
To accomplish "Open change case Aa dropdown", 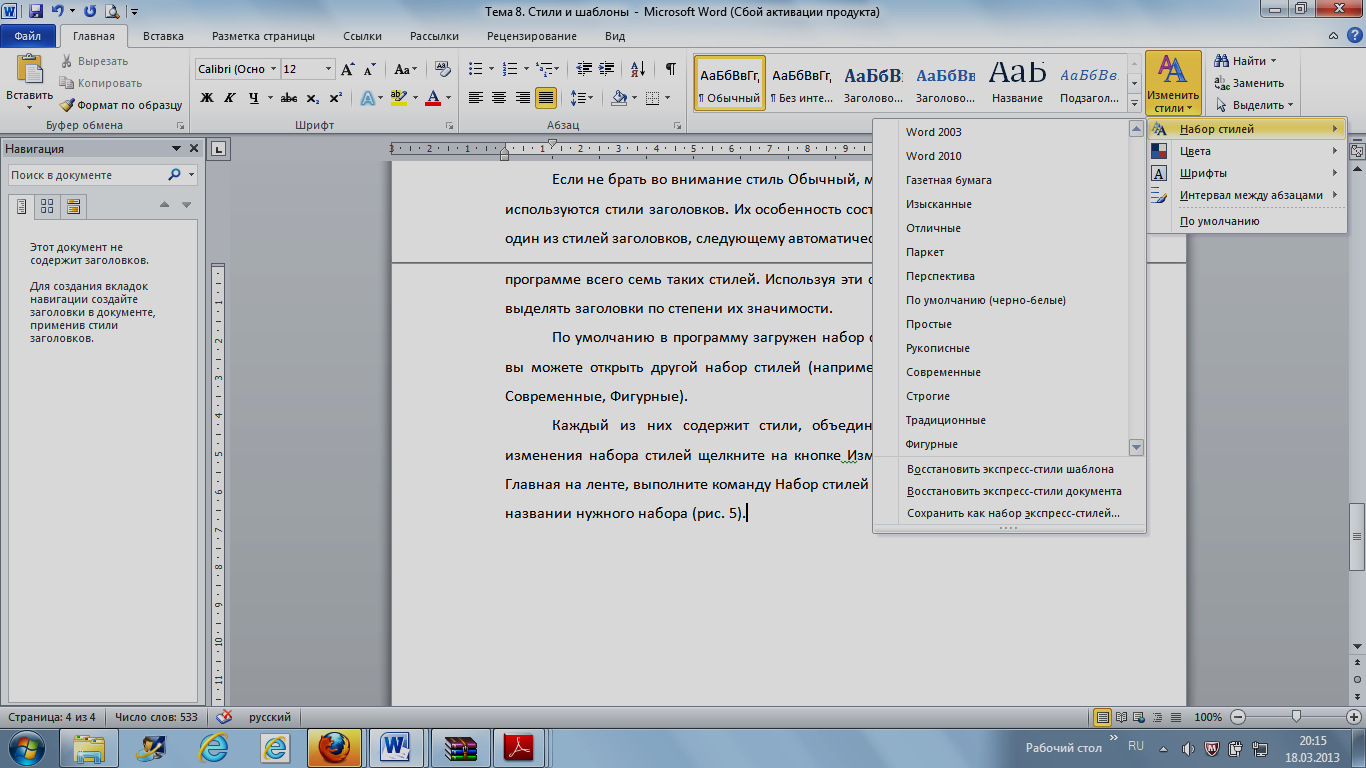I will (x=405, y=69).
